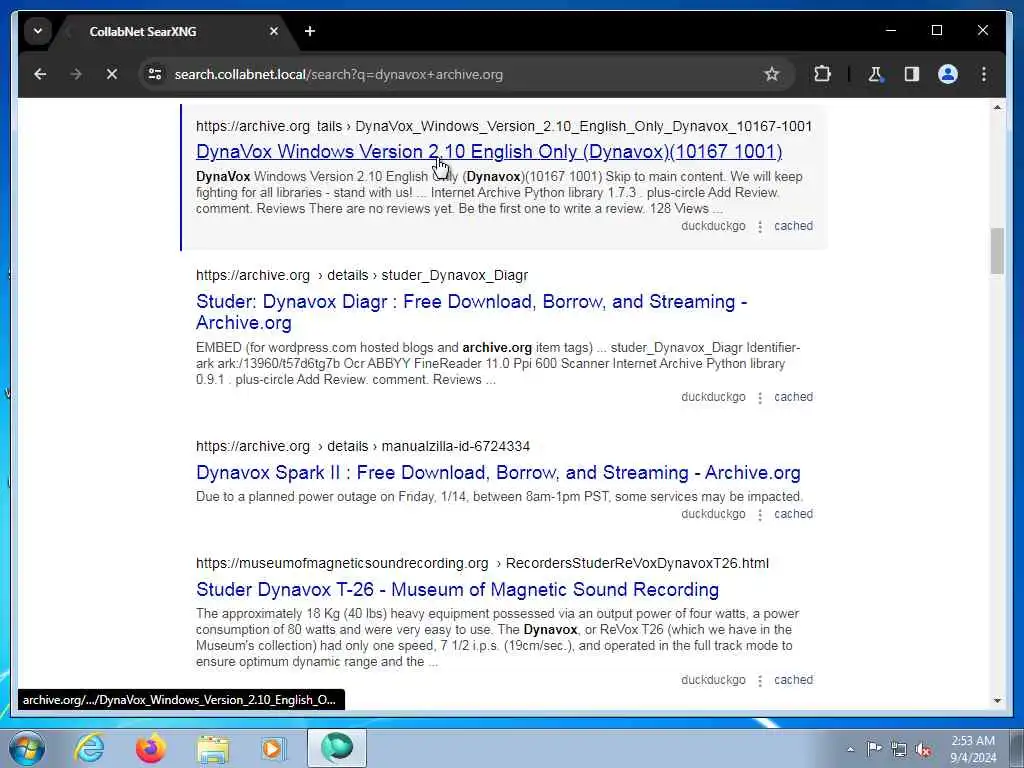Click the browser forward arrow
This screenshot has height=768, width=1024.
76,74
